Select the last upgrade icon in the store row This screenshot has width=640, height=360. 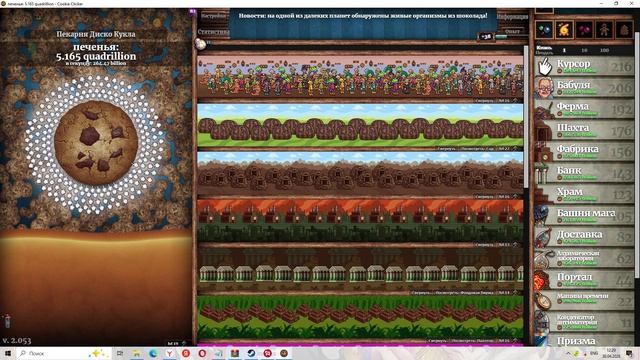point(624,30)
